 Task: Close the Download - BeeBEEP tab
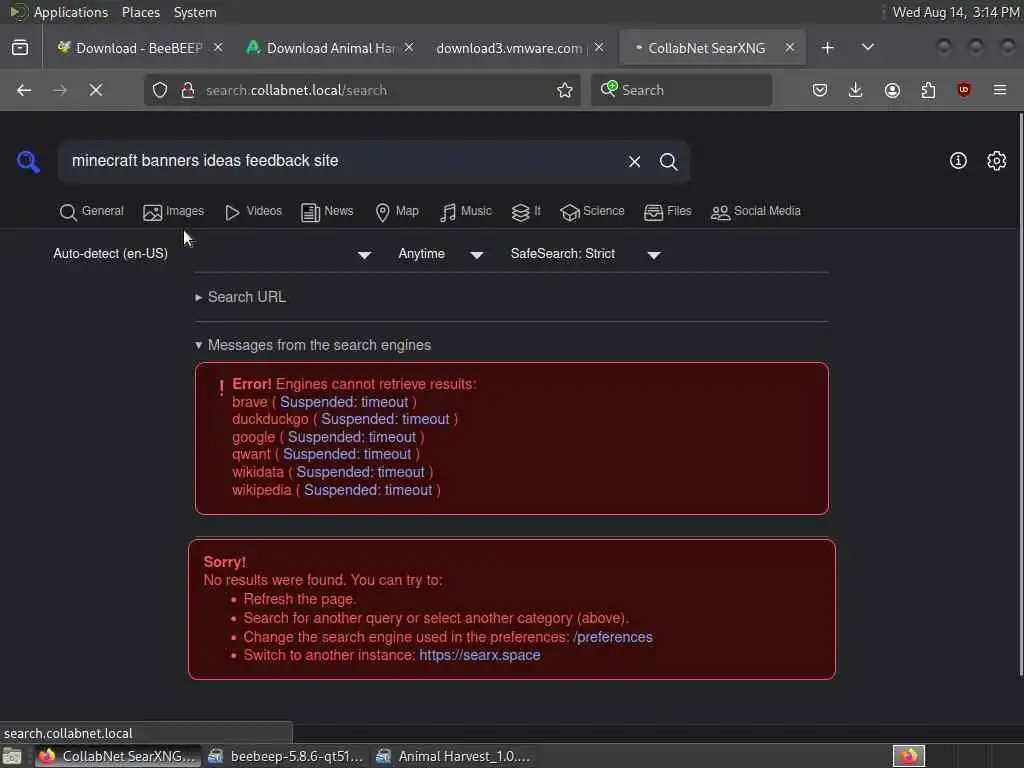point(218,48)
